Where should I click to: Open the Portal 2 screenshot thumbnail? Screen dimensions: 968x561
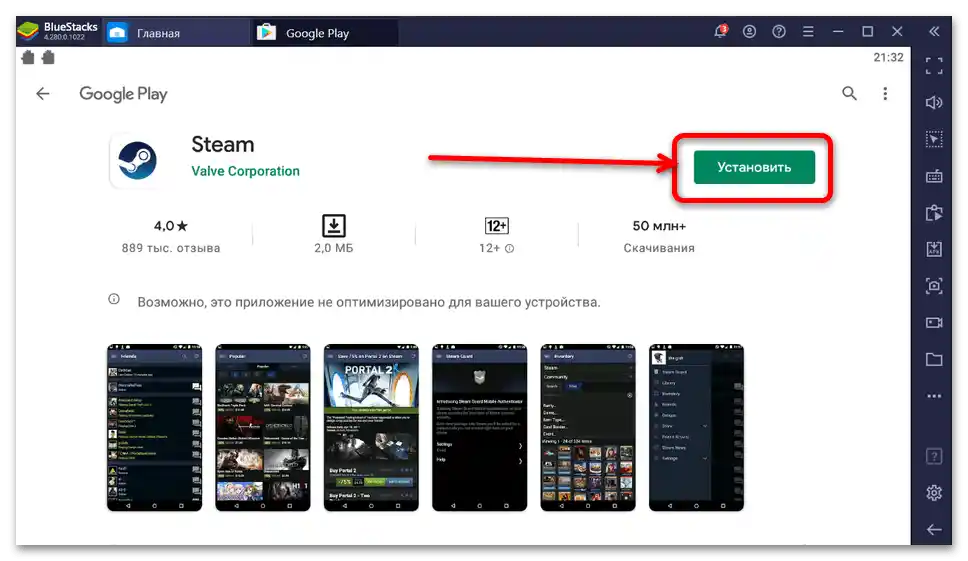pos(371,427)
